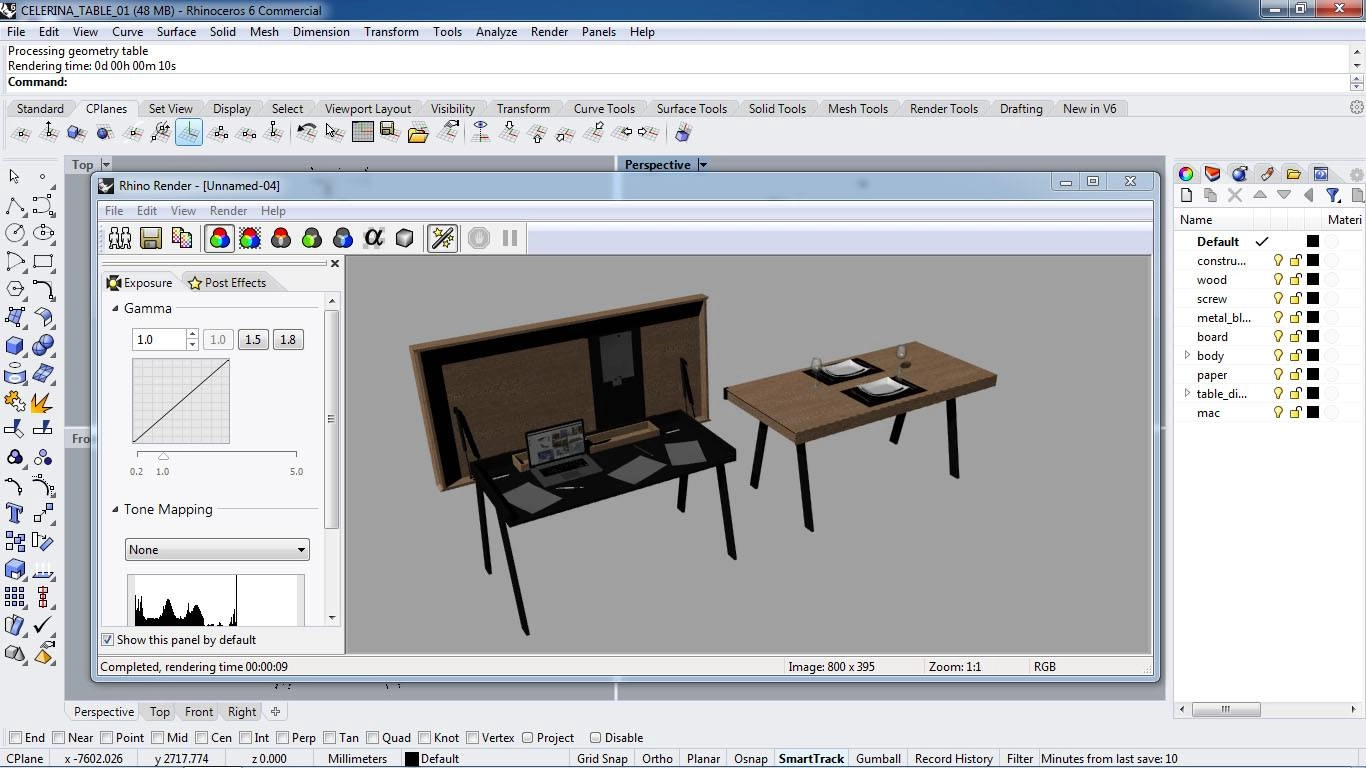Click color swatch of board layer

pyautogui.click(x=1313, y=337)
